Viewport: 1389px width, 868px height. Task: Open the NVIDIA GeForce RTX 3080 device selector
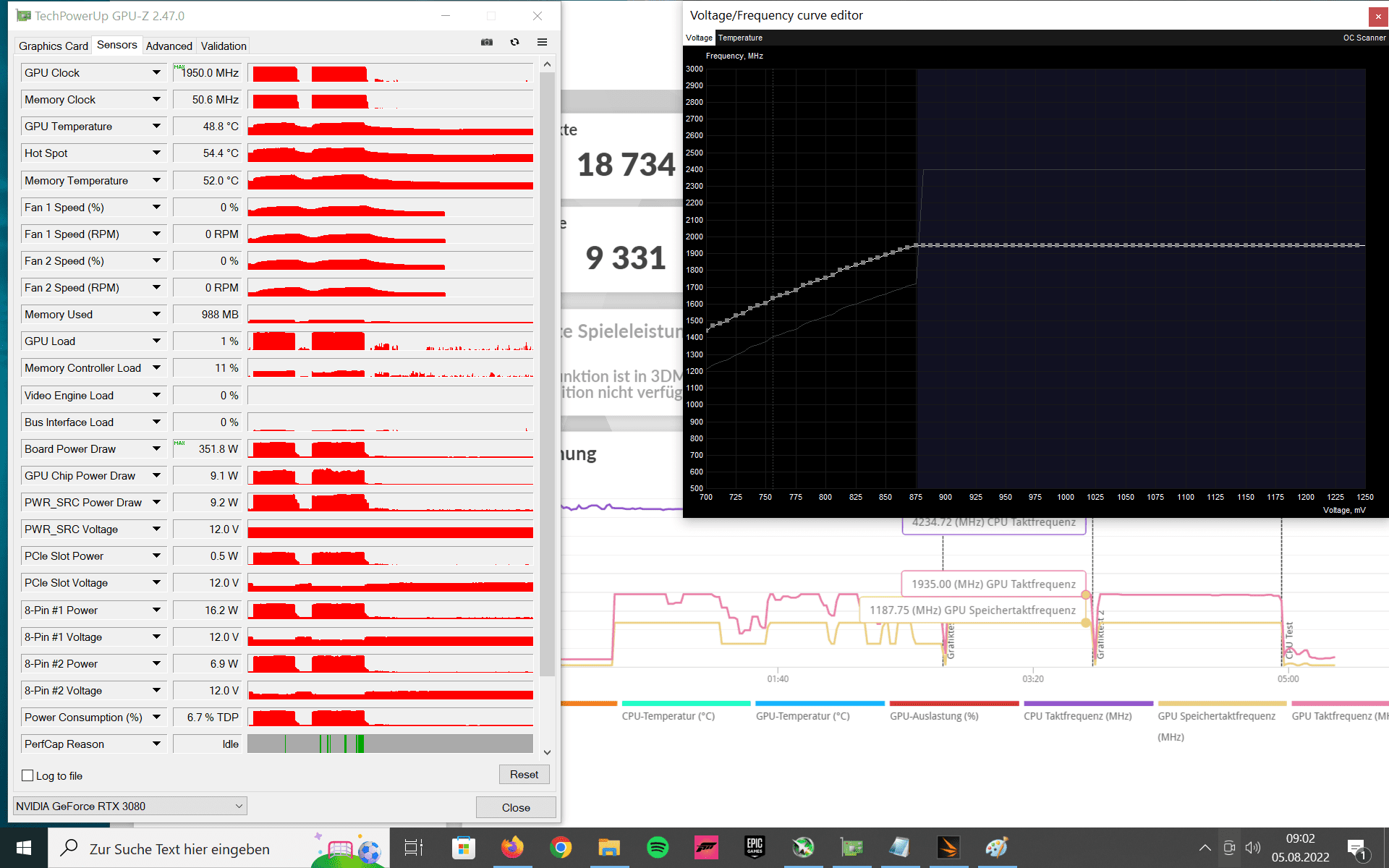pos(130,806)
